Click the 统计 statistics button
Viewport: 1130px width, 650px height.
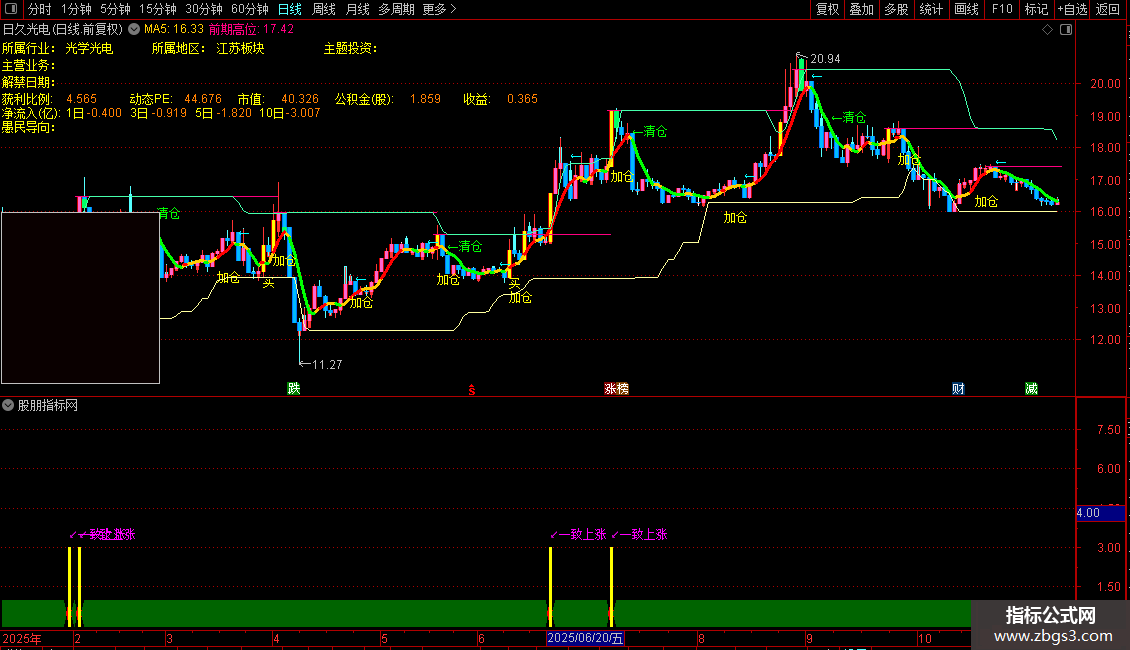(931, 9)
